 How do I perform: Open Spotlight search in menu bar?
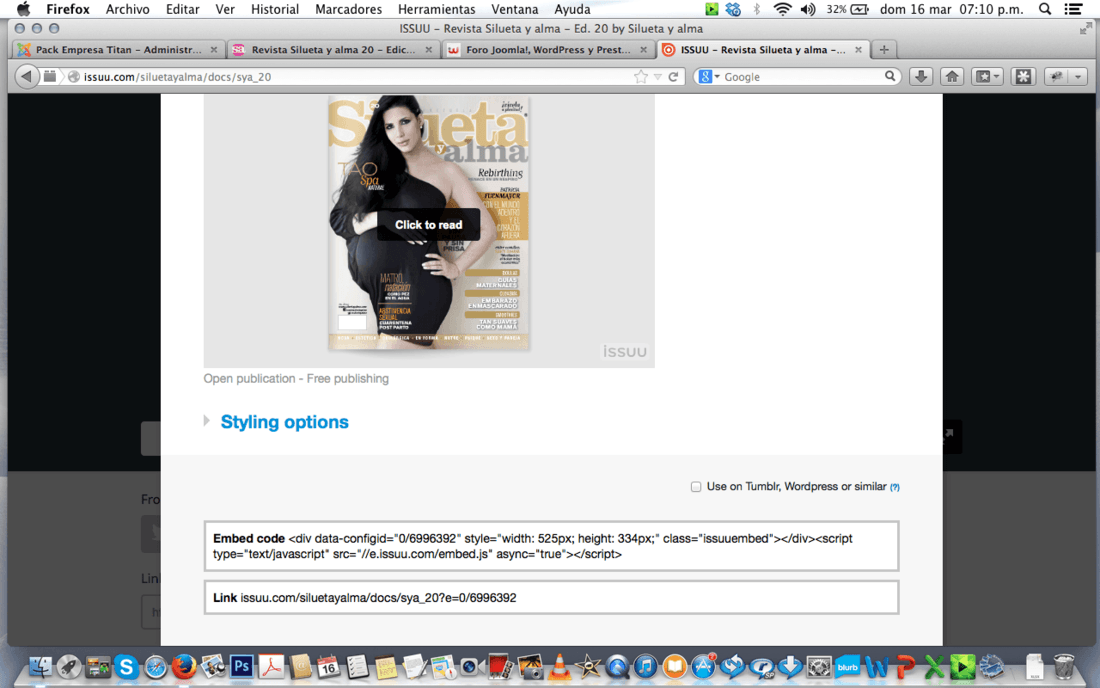coord(1045,9)
